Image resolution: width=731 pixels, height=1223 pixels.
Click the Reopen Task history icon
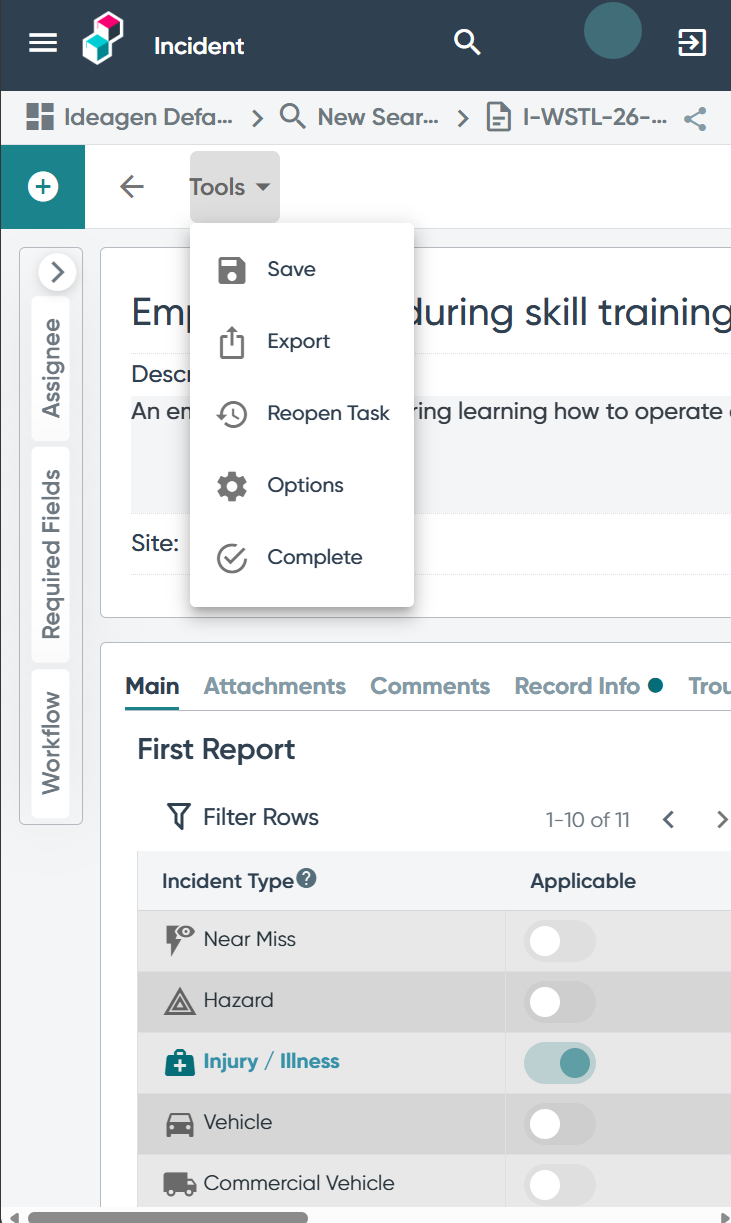[232, 414]
